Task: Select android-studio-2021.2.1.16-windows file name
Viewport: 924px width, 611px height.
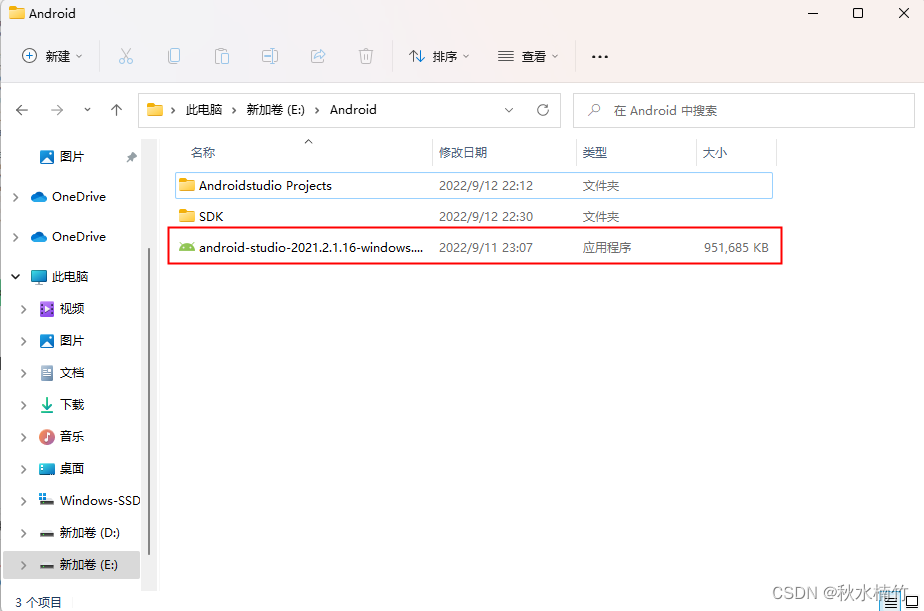Action: [x=311, y=247]
